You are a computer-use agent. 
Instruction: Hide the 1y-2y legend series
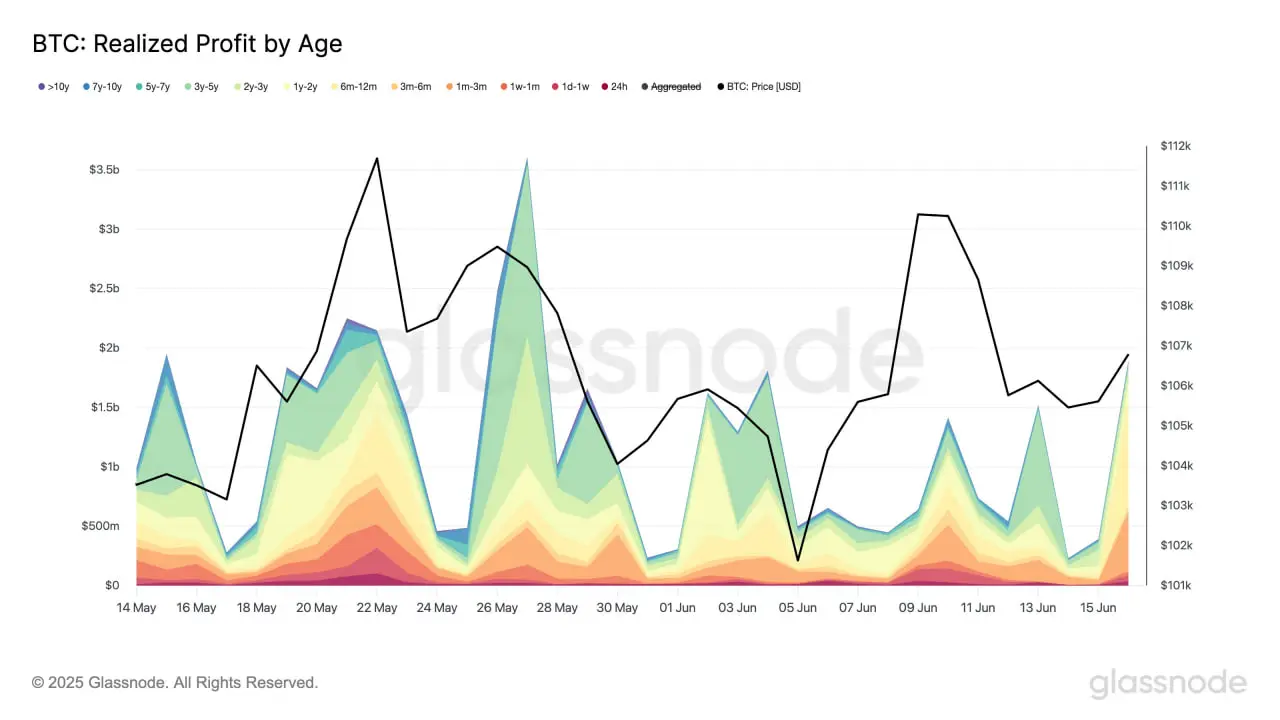300,87
